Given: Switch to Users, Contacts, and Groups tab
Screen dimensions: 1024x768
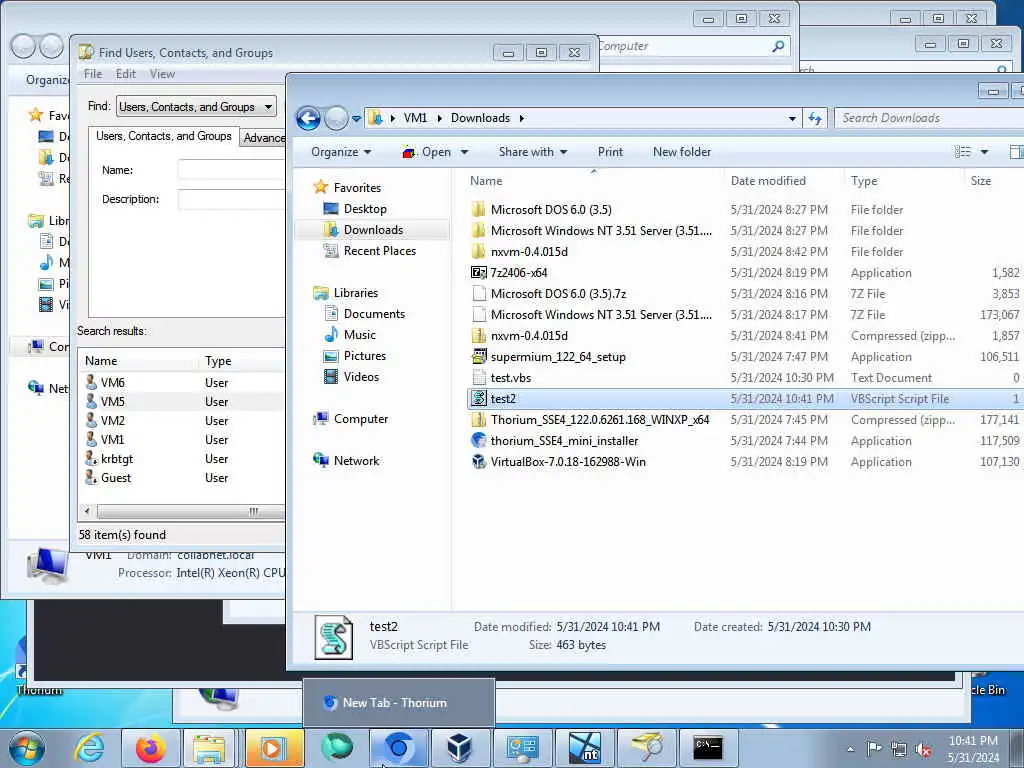Looking at the screenshot, I should 163,136.
